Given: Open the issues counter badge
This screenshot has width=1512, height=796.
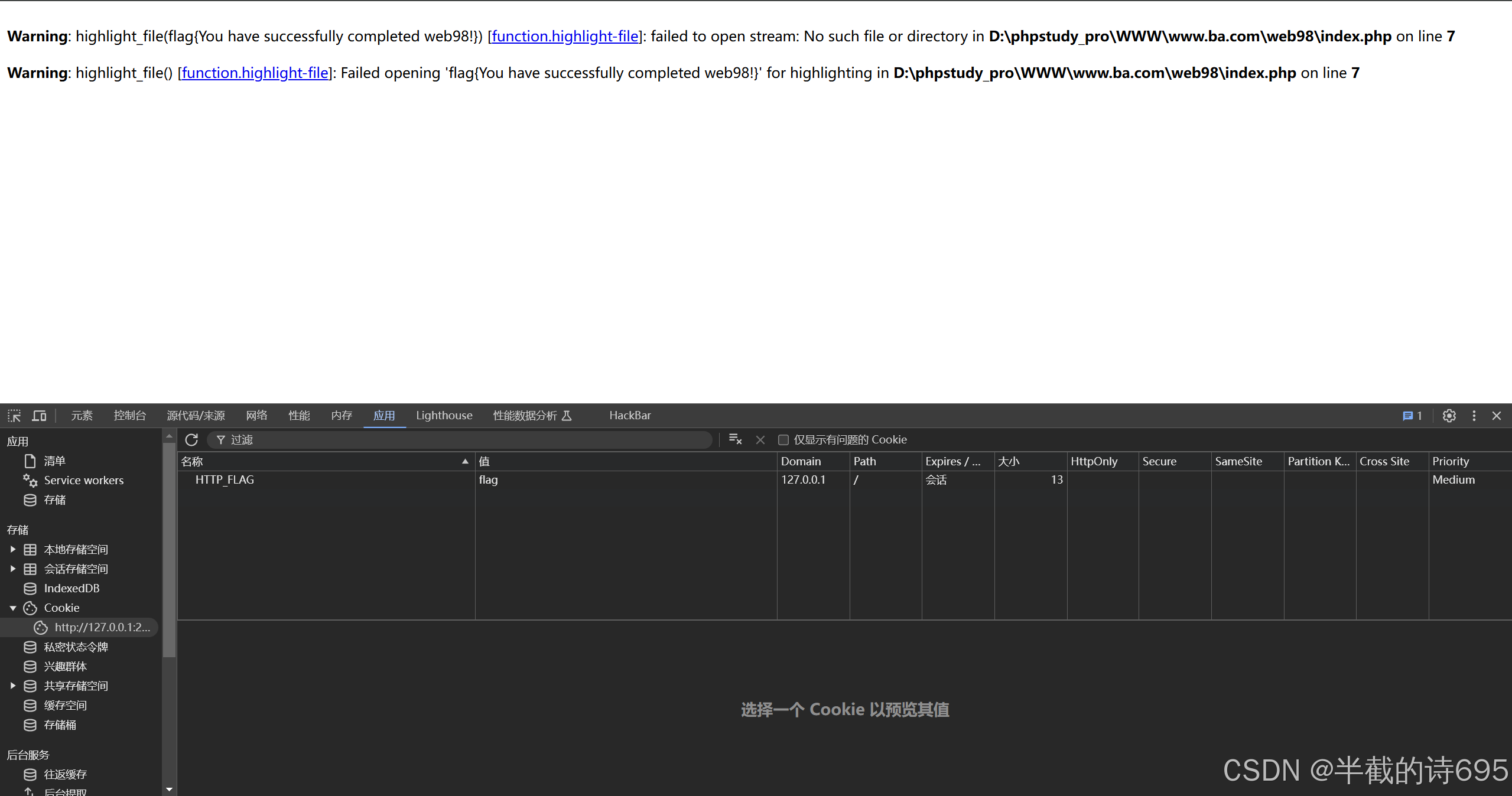Looking at the screenshot, I should (1412, 416).
